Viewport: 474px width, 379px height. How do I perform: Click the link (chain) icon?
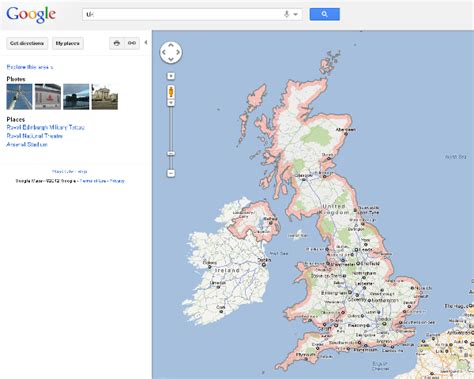pos(132,43)
